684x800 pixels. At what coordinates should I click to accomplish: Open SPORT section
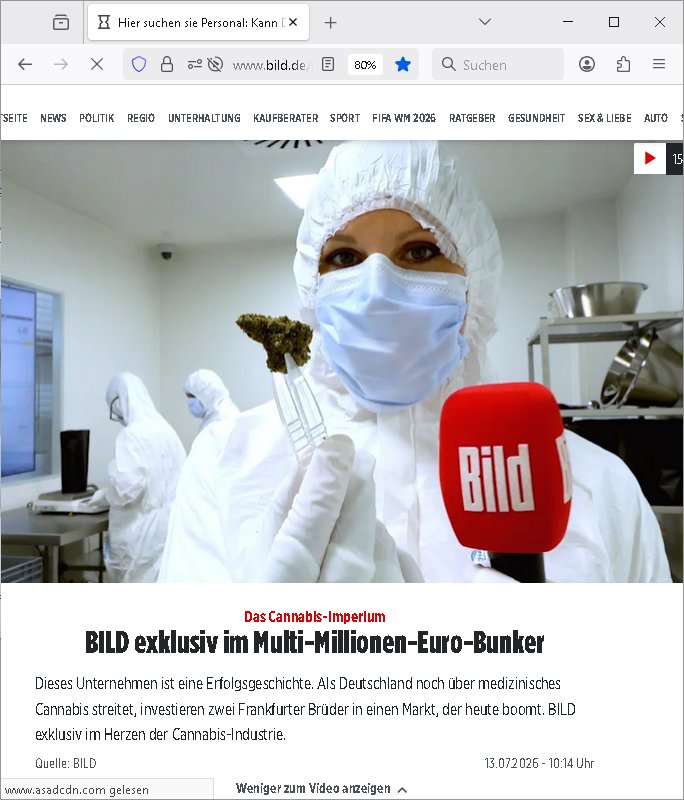(345, 118)
